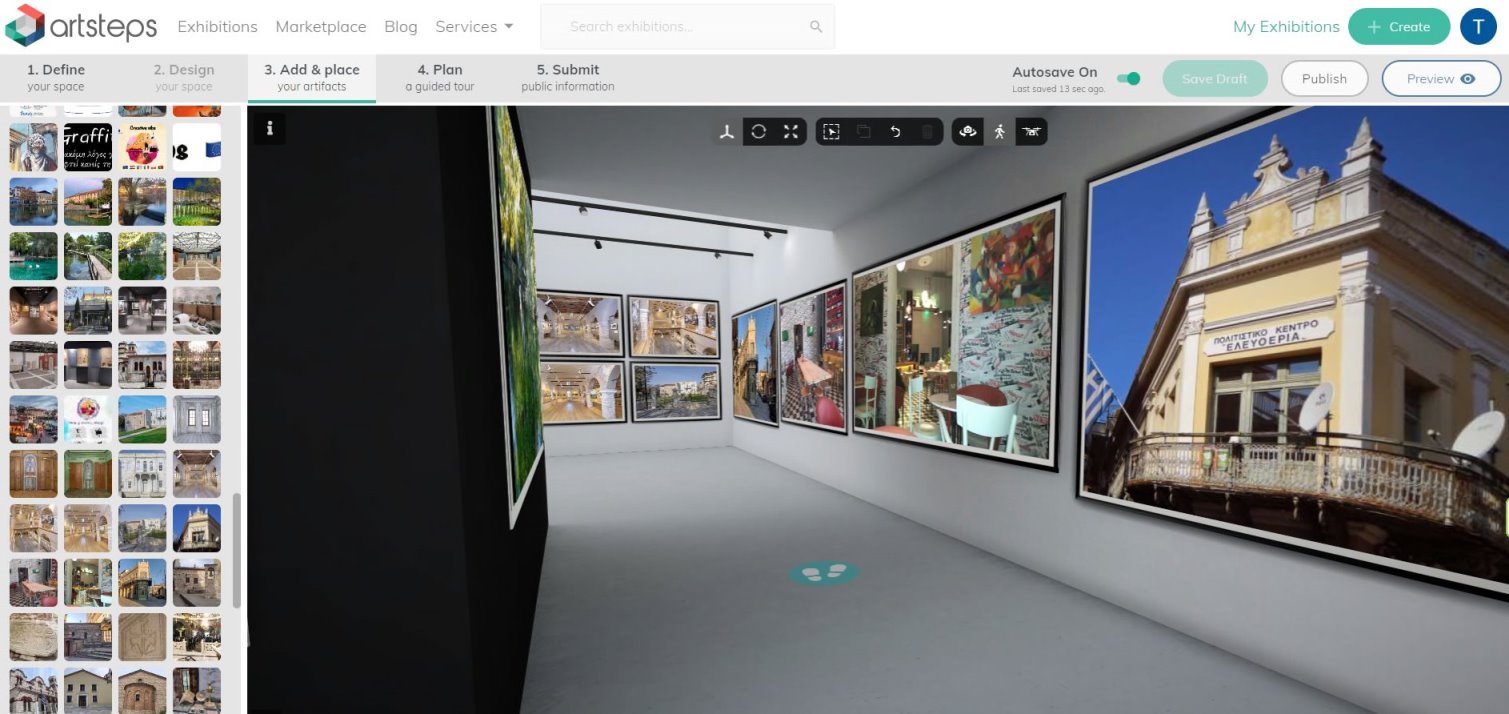Image resolution: width=1509 pixels, height=714 pixels.
Task: Click the undo arrow icon
Action: [895, 132]
